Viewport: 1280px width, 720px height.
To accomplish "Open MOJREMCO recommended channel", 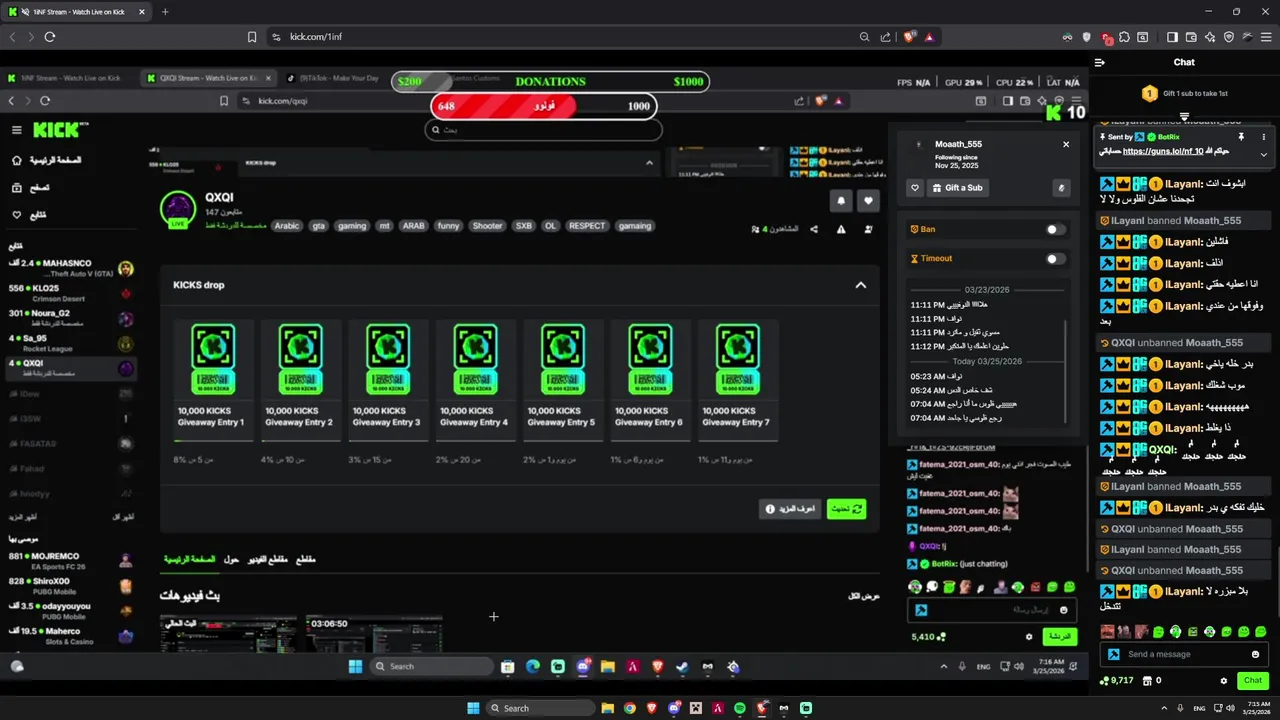I will 70,560.
